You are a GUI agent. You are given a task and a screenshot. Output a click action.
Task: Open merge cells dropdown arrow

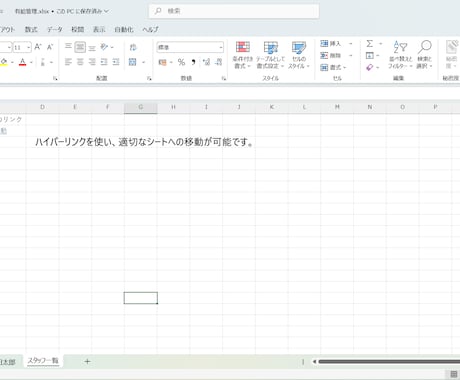pyautogui.click(x=144, y=62)
